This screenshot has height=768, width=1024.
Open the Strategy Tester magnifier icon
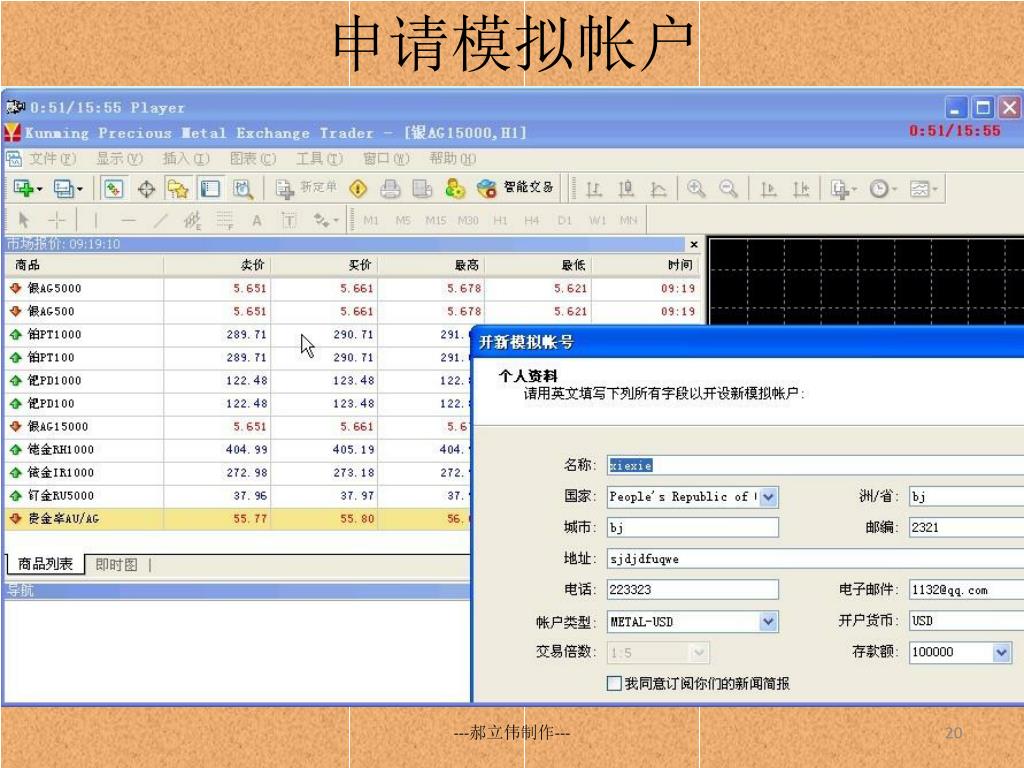[243, 189]
